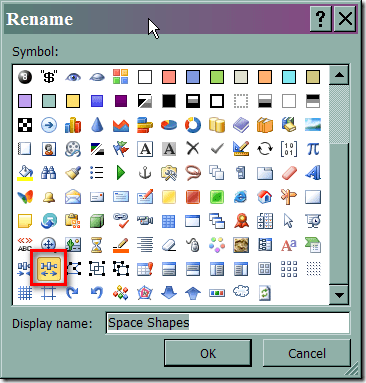
Task: Choose the video camera icon
Action: pyautogui.click(x=145, y=221)
